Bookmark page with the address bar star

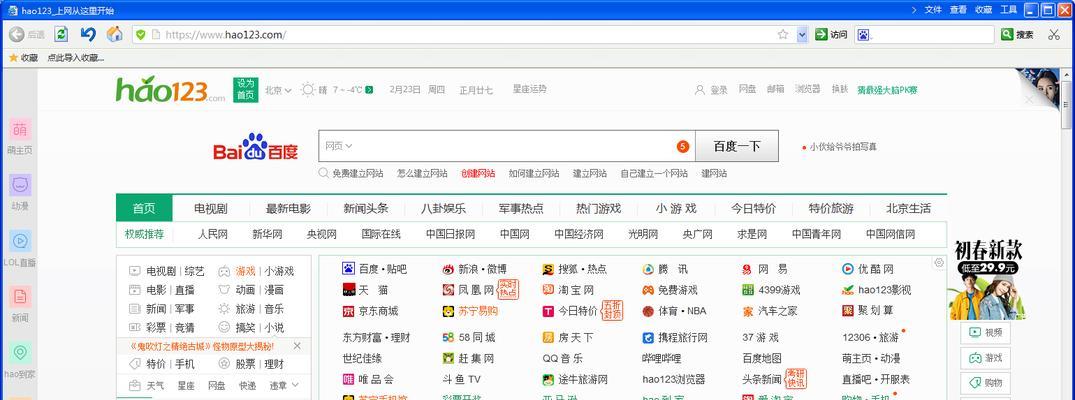click(783, 34)
